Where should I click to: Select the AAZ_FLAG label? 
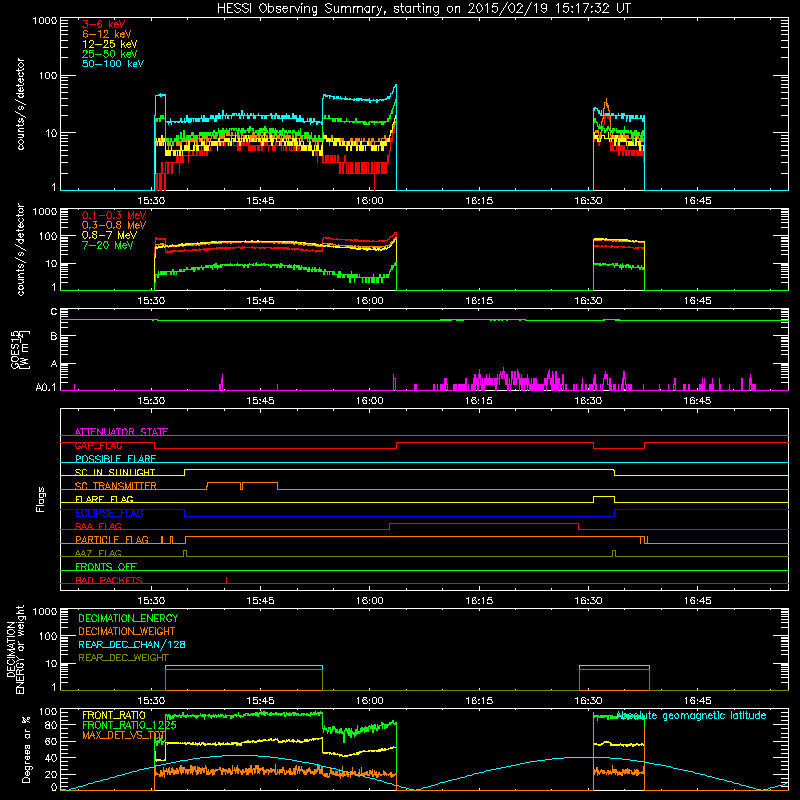[x=98, y=553]
